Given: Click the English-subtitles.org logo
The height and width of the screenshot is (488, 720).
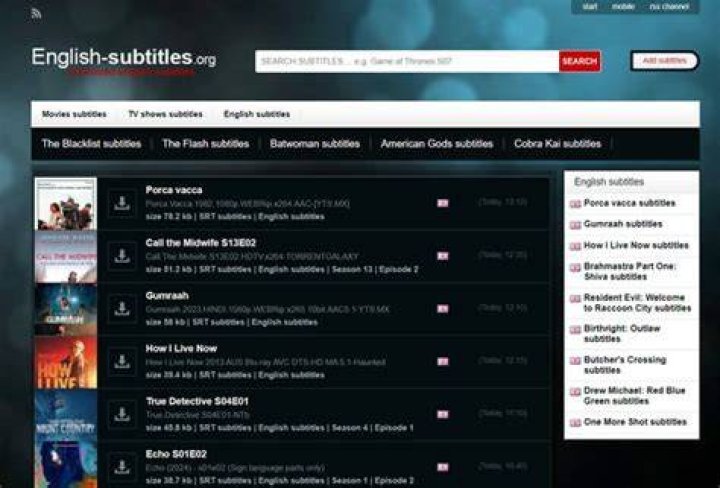Looking at the screenshot, I should (124, 57).
